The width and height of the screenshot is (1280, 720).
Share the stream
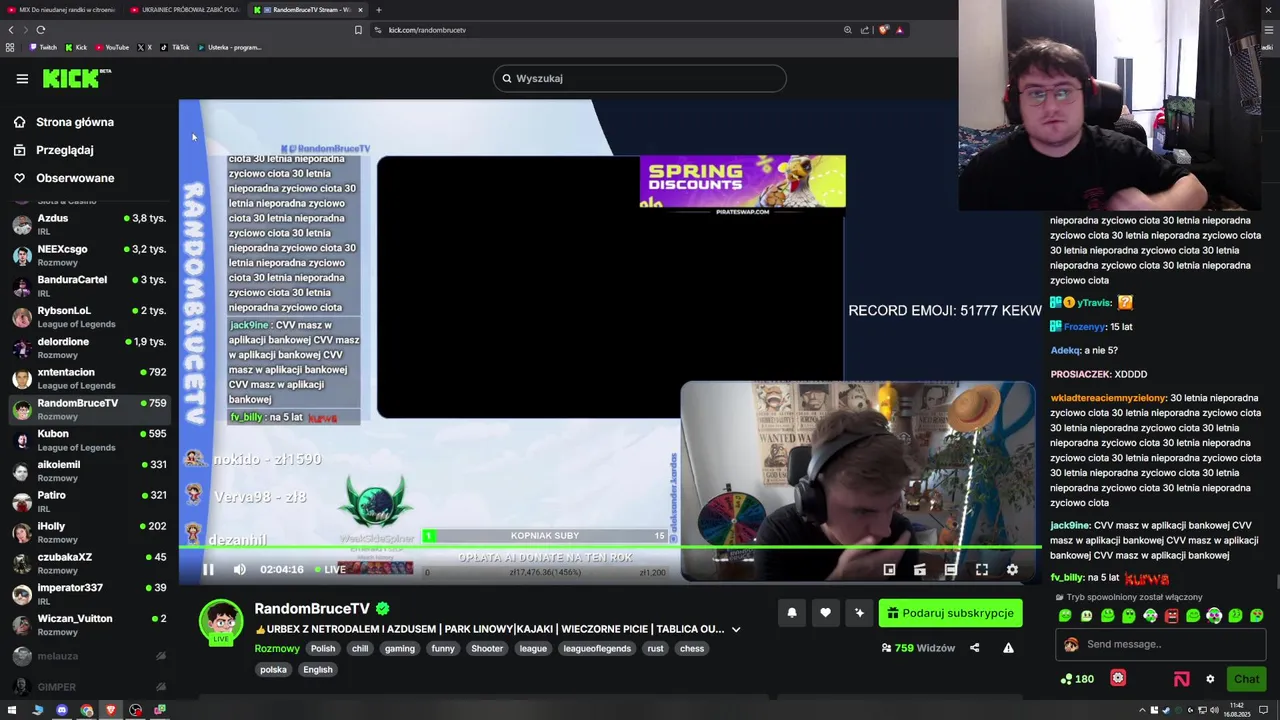click(x=975, y=648)
